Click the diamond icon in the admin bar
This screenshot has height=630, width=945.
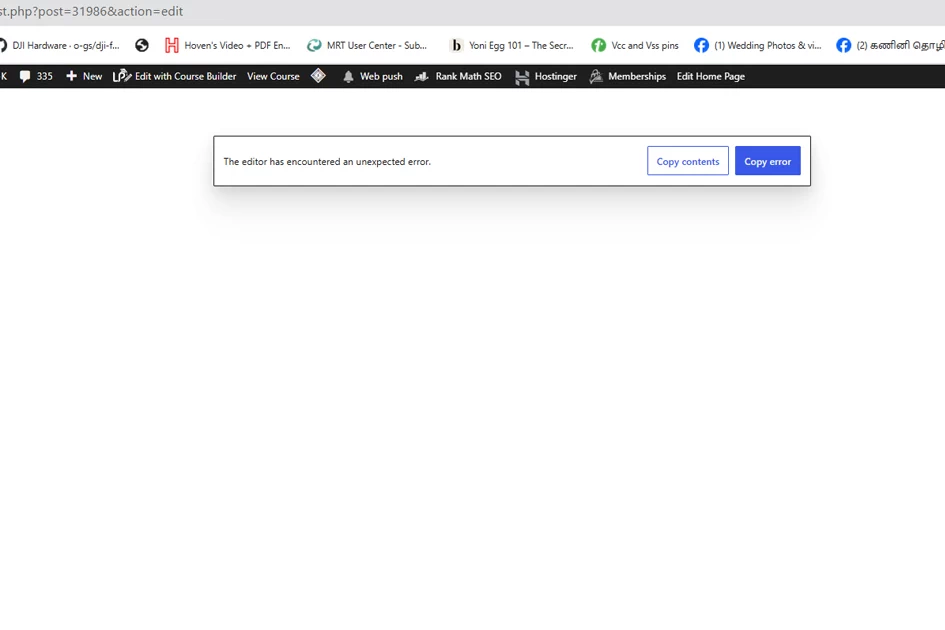[318, 76]
